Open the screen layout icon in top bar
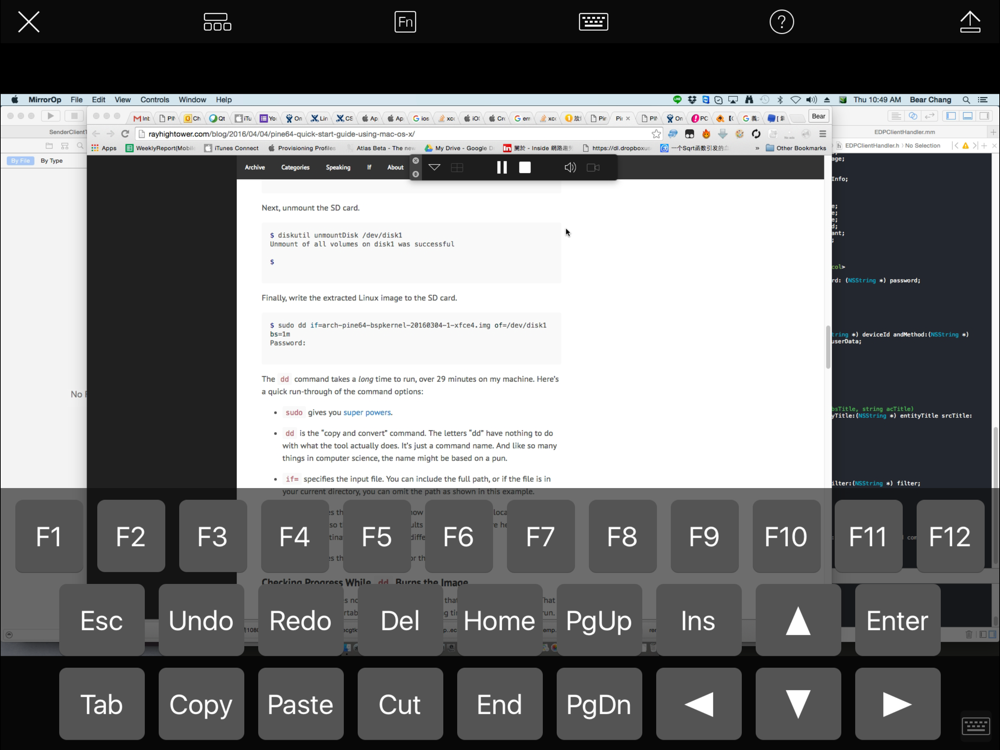The height and width of the screenshot is (750, 1000). (217, 22)
